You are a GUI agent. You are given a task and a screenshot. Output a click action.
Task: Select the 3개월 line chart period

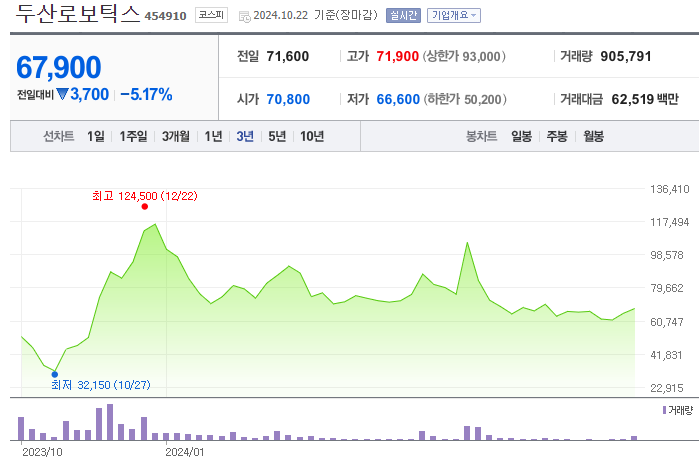click(176, 136)
